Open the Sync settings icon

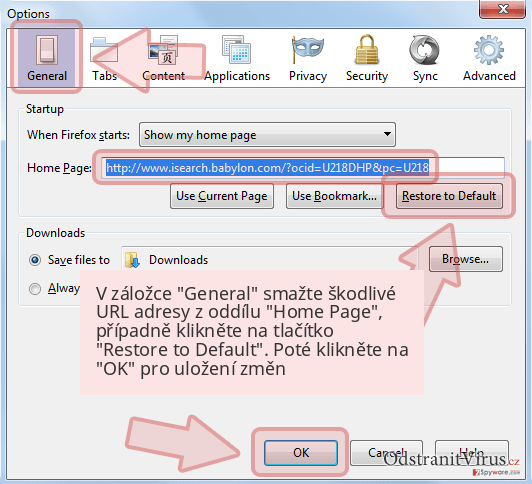(x=425, y=58)
